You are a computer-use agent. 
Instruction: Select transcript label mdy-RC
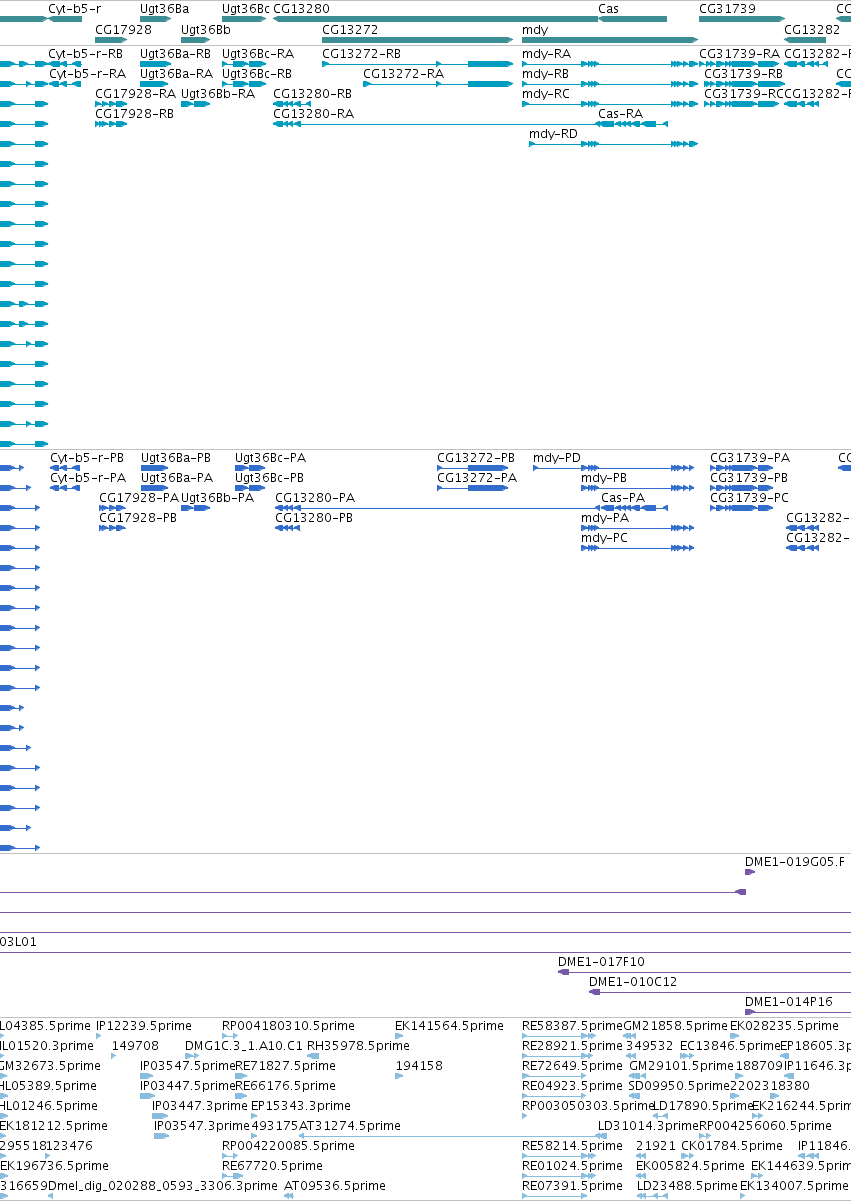tap(546, 93)
